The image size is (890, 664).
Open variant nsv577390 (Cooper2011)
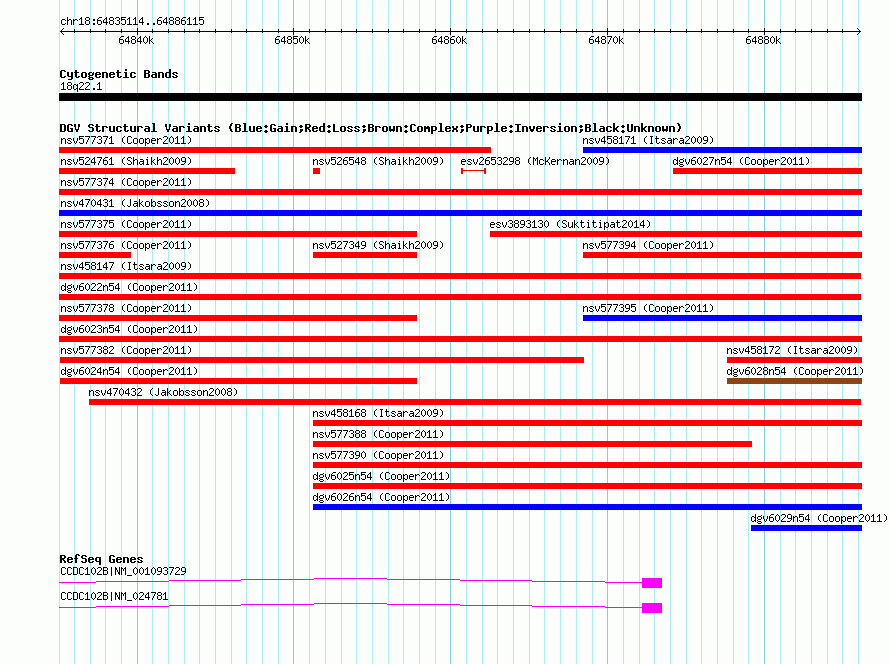[x=378, y=455]
